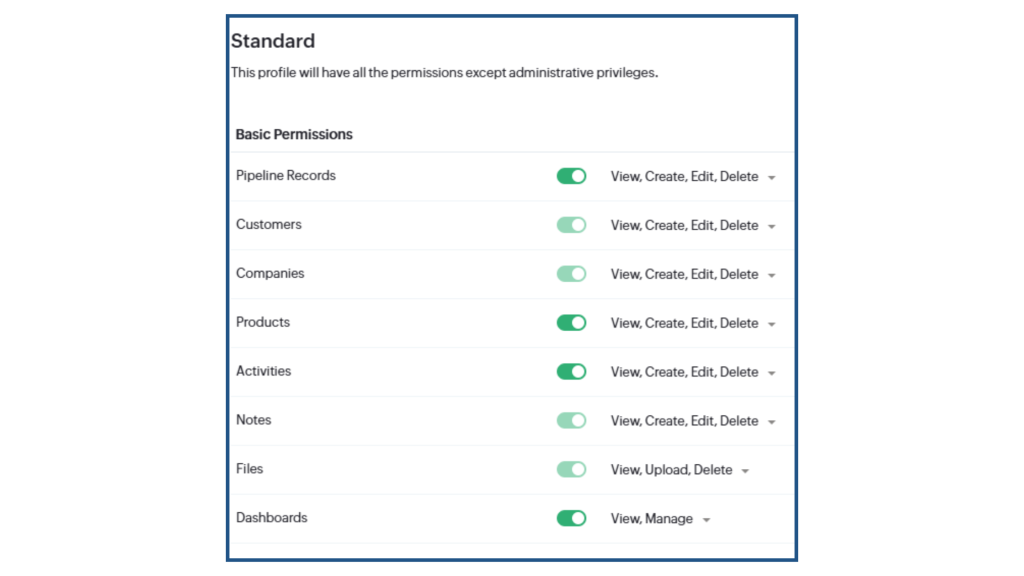
Task: Expand the Notes permissions dropdown arrow
Action: point(772,423)
